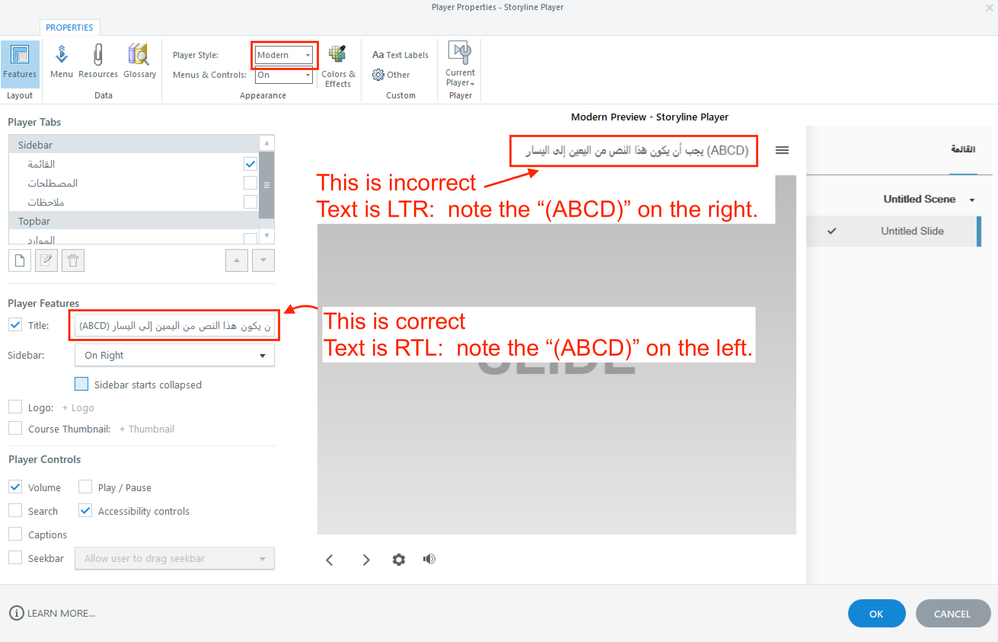Viewport: 998px width, 642px height.
Task: Click the preview settings gear icon
Action: (398, 559)
